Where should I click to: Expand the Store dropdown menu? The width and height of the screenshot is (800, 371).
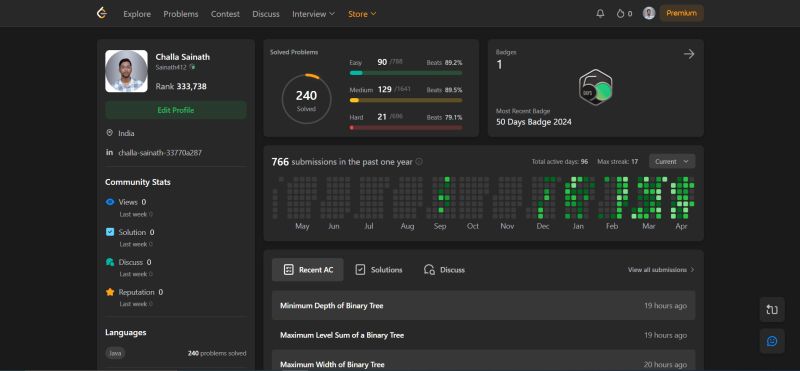tap(362, 14)
